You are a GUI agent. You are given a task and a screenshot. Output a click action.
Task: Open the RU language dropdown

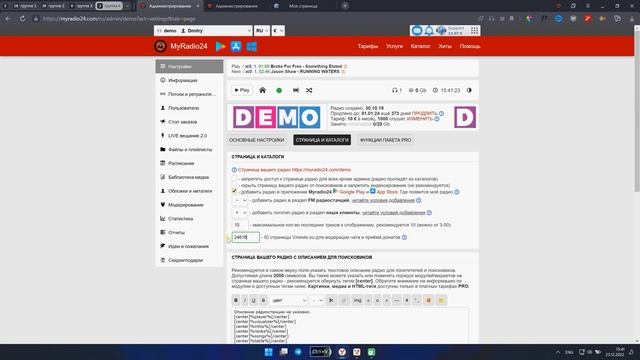click(x=262, y=31)
